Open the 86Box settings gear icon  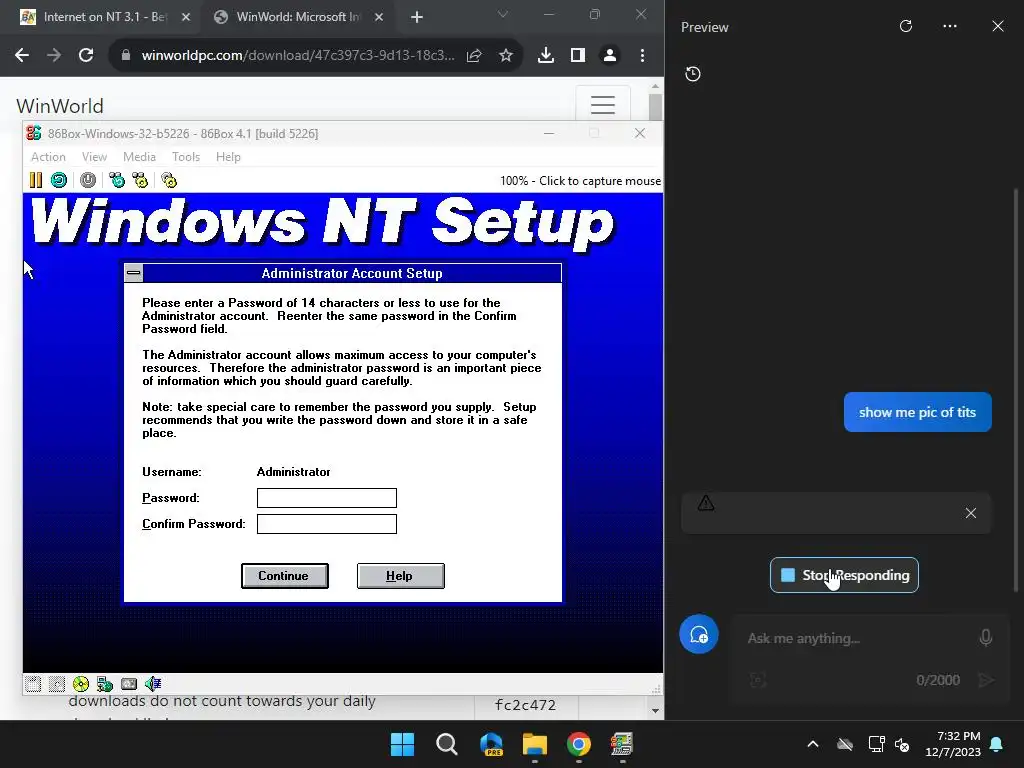pyautogui.click(x=169, y=180)
